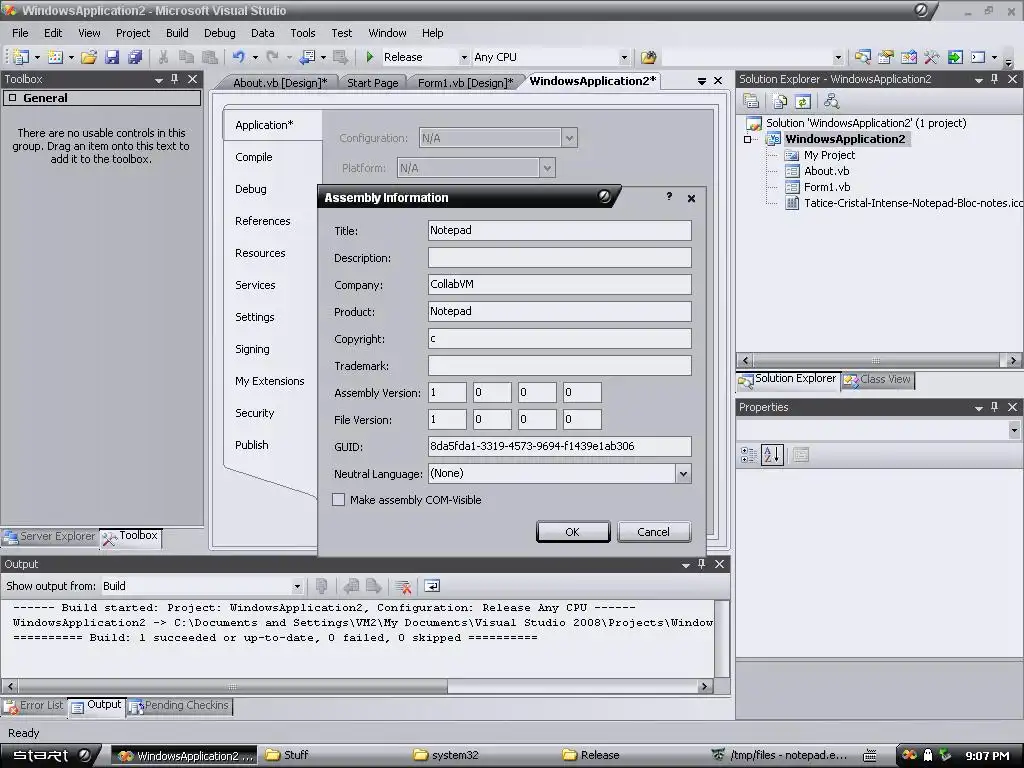Click the Navigate Backward icon
1024x768 pixels.
point(307,57)
